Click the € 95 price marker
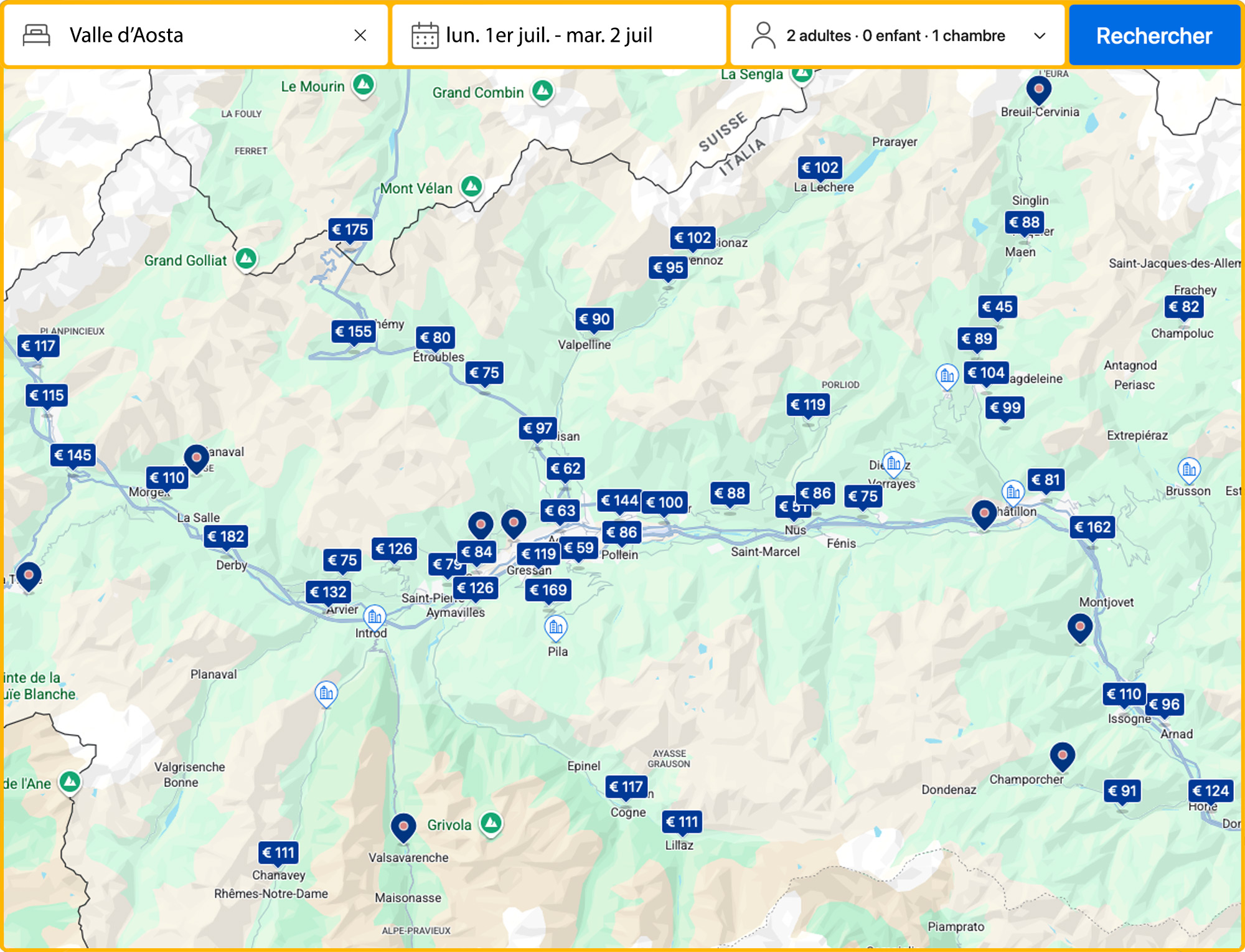This screenshot has width=1245, height=952. click(x=669, y=268)
